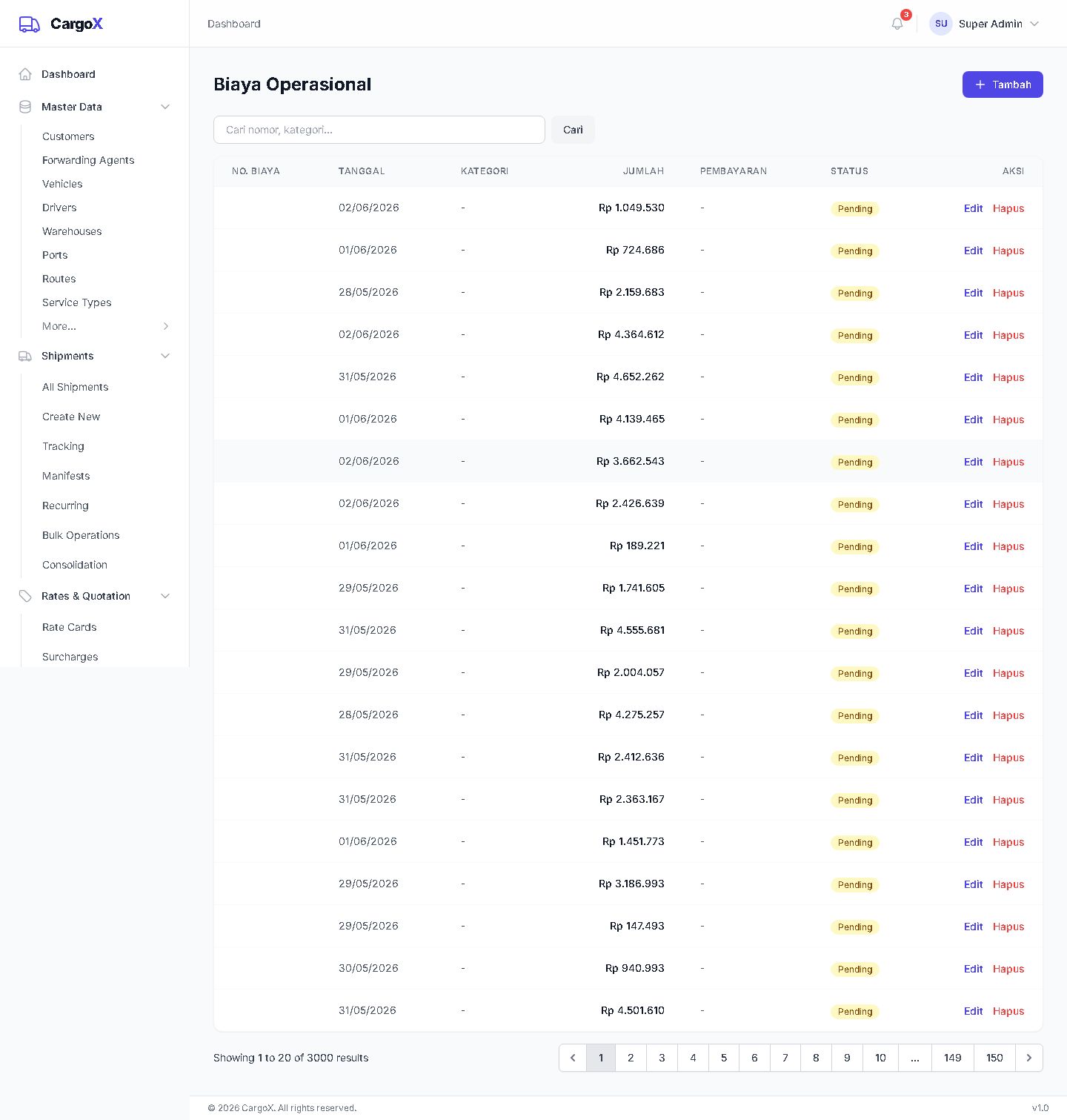Click the Master Data database icon
This screenshot has width=1067, height=1120.
pos(25,107)
